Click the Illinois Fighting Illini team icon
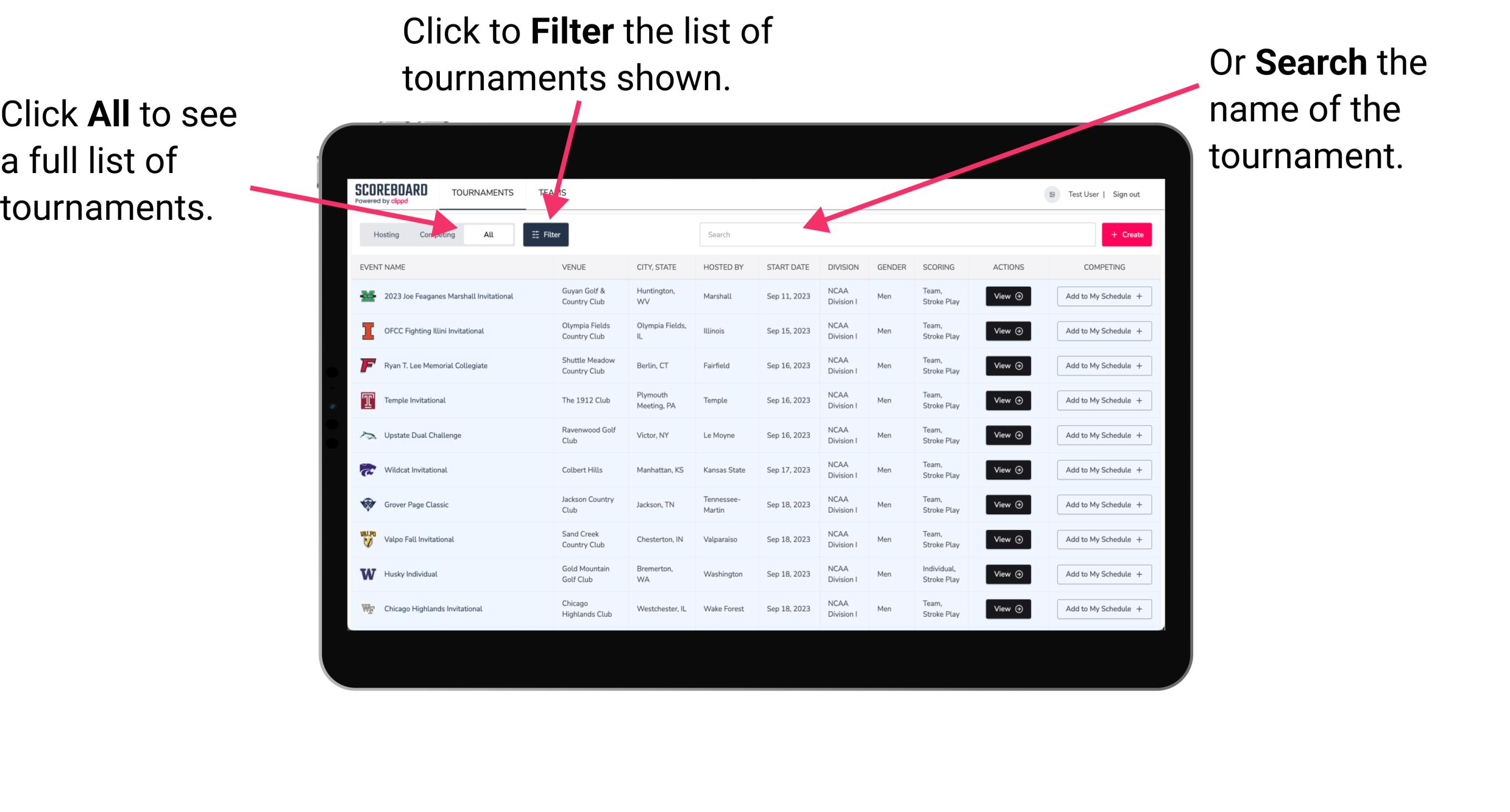1510x812 pixels. pos(367,331)
